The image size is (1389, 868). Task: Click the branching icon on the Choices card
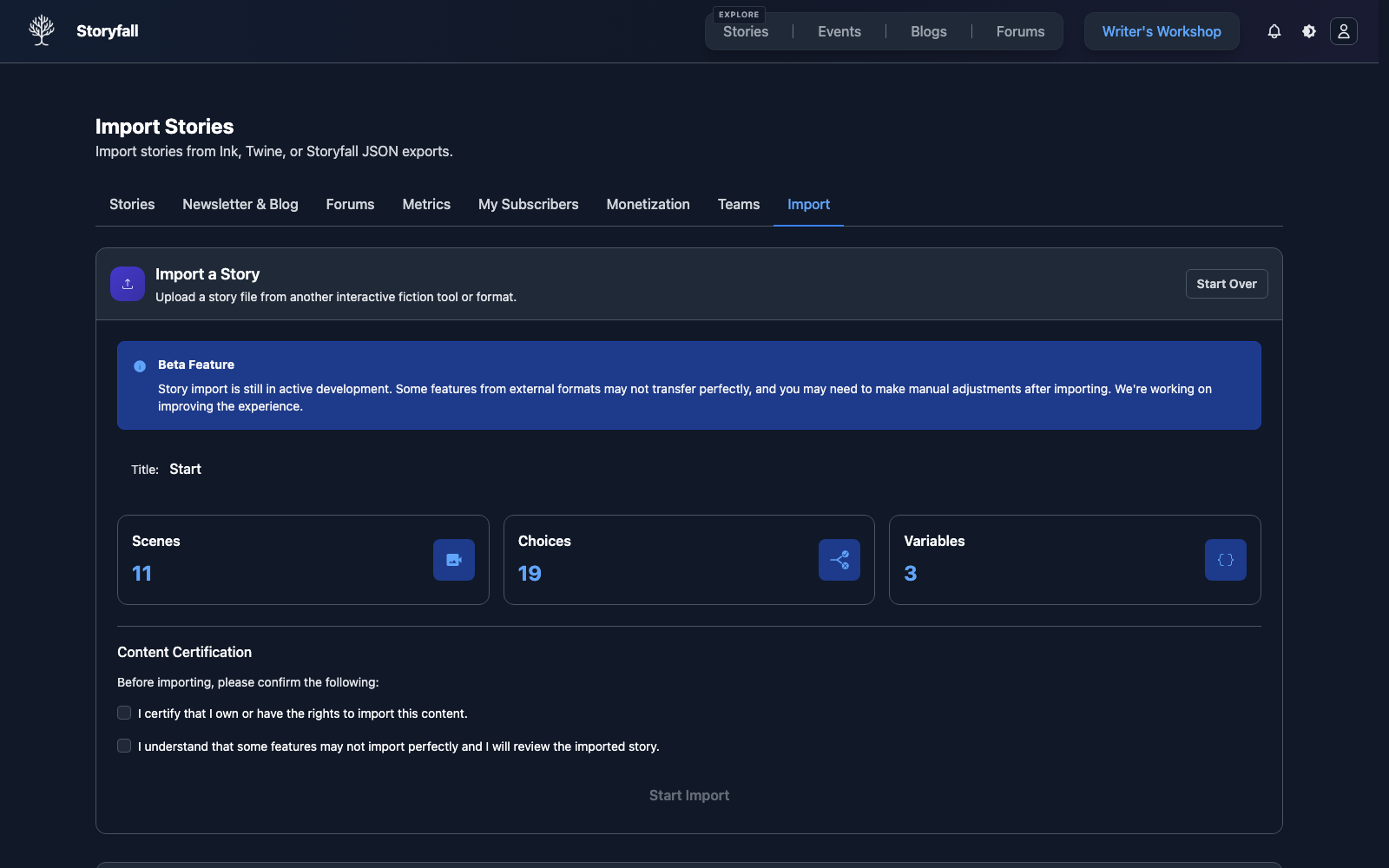tap(839, 560)
